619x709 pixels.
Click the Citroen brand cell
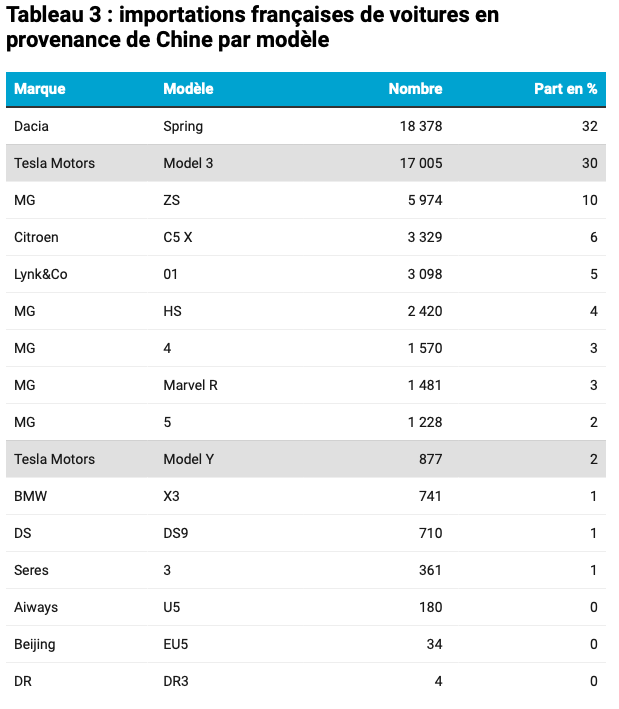(x=36, y=237)
